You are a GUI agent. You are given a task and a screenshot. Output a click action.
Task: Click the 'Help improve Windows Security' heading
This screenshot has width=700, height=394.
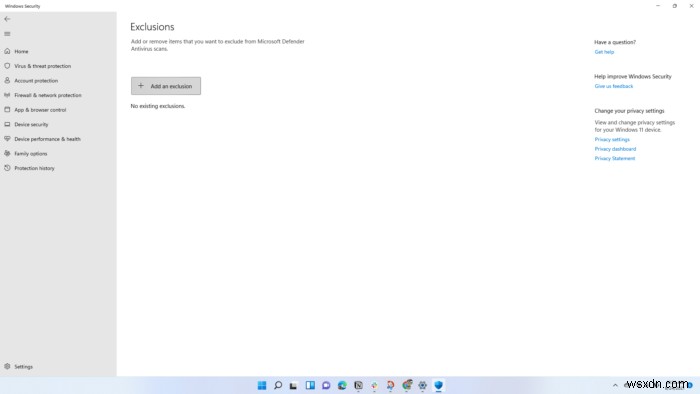[x=633, y=76]
